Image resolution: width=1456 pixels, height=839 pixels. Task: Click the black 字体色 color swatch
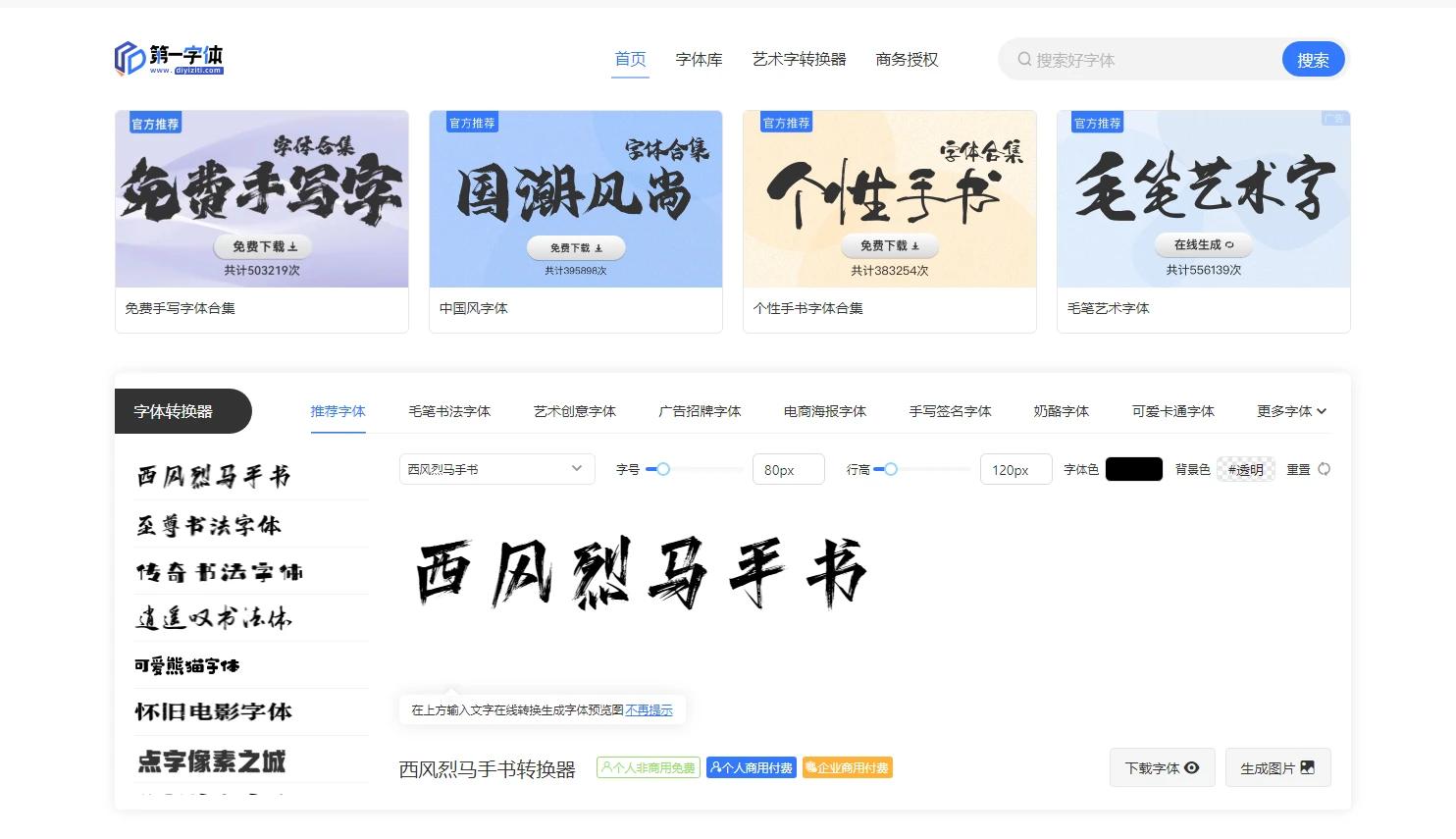point(1133,469)
